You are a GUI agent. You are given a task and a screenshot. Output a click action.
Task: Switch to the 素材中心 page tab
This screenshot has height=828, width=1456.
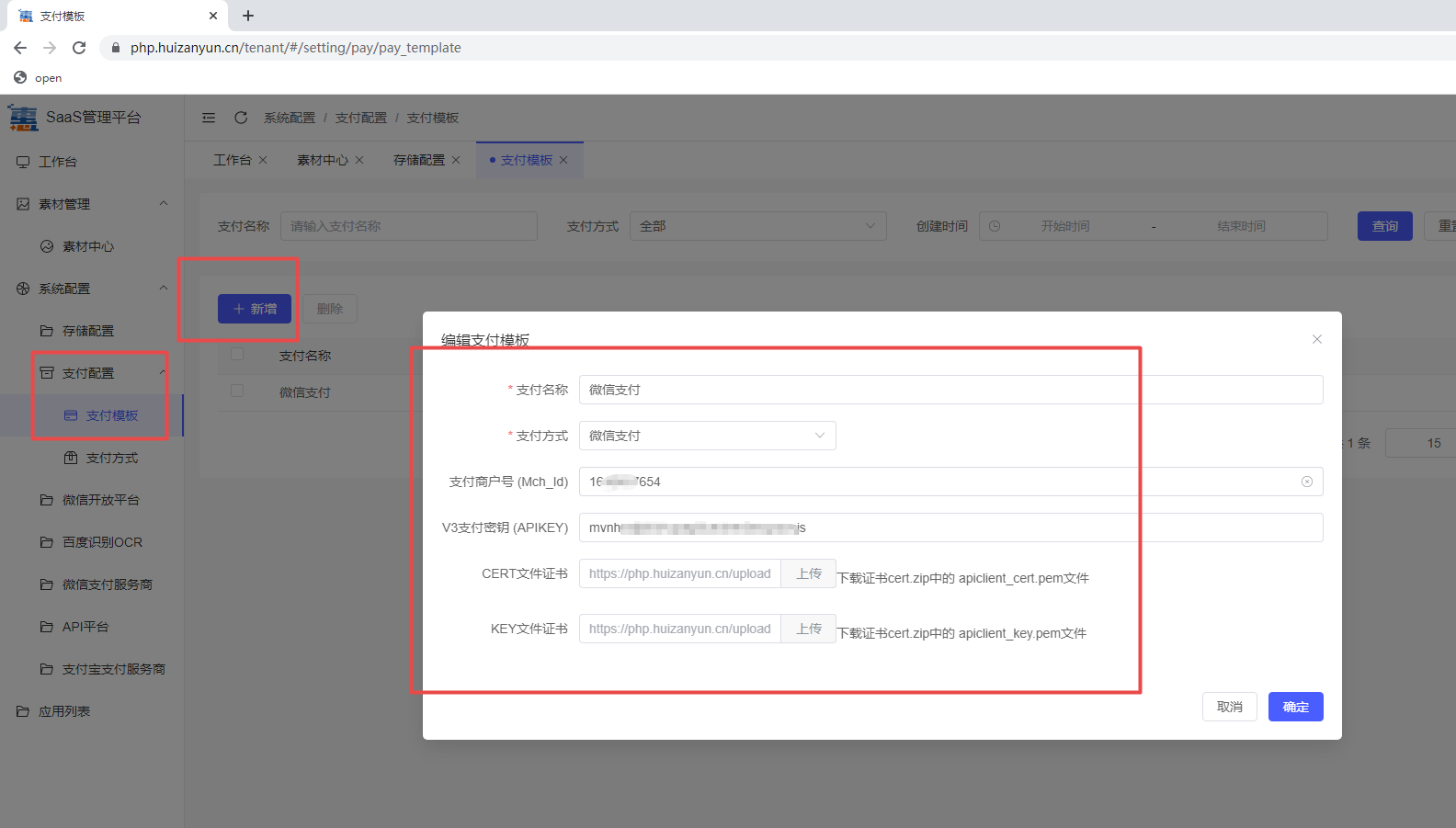pos(323,160)
